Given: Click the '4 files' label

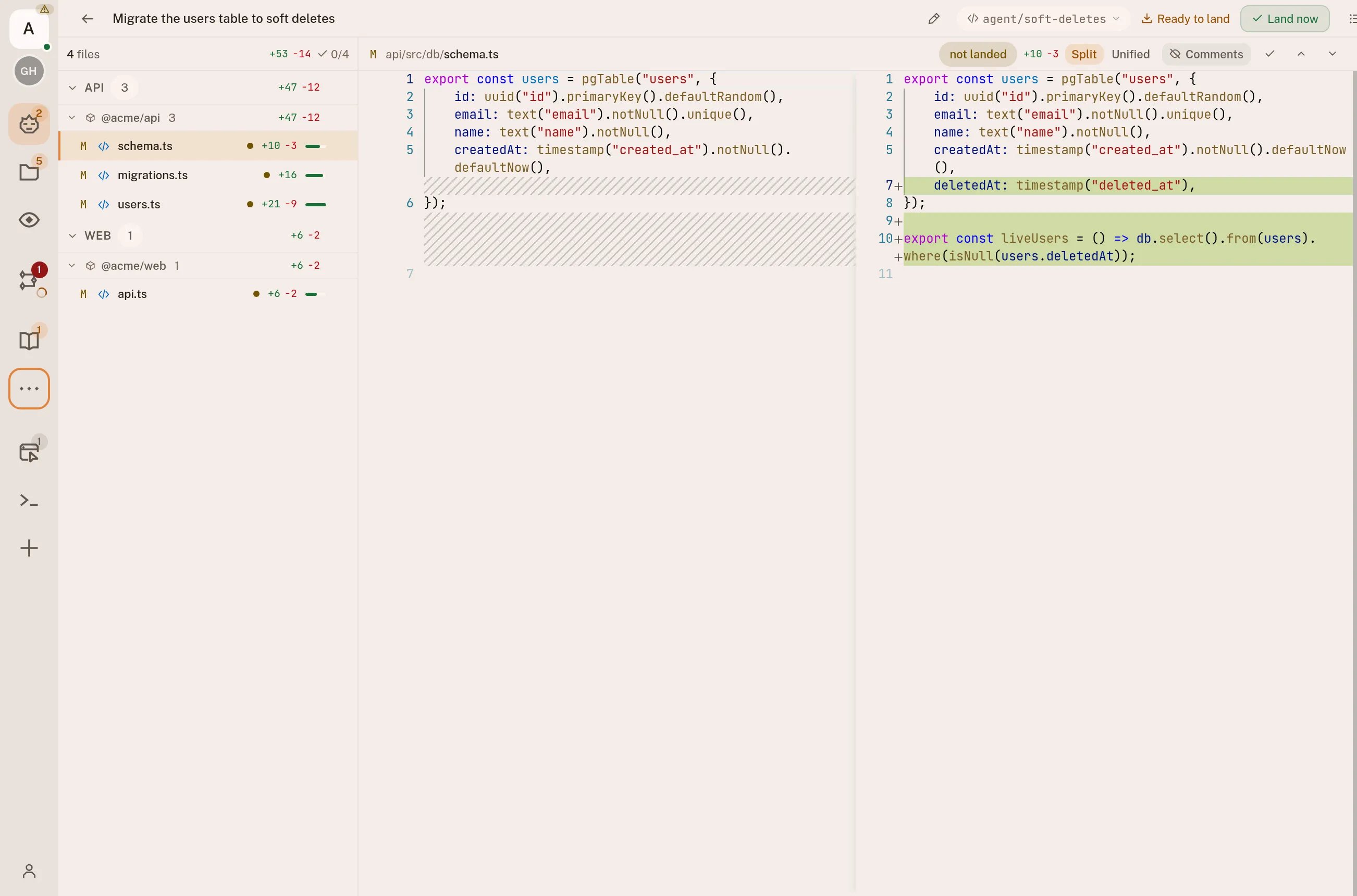Looking at the screenshot, I should 83,54.
